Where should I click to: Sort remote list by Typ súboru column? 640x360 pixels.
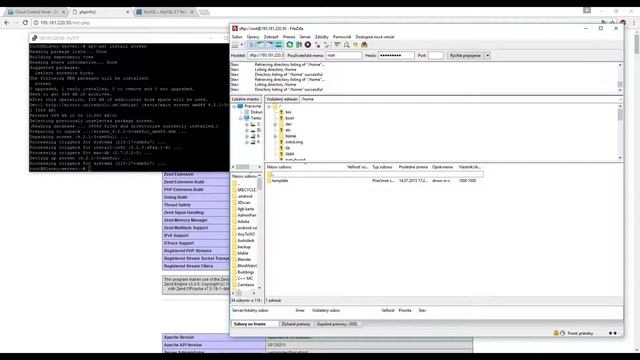[x=382, y=167]
